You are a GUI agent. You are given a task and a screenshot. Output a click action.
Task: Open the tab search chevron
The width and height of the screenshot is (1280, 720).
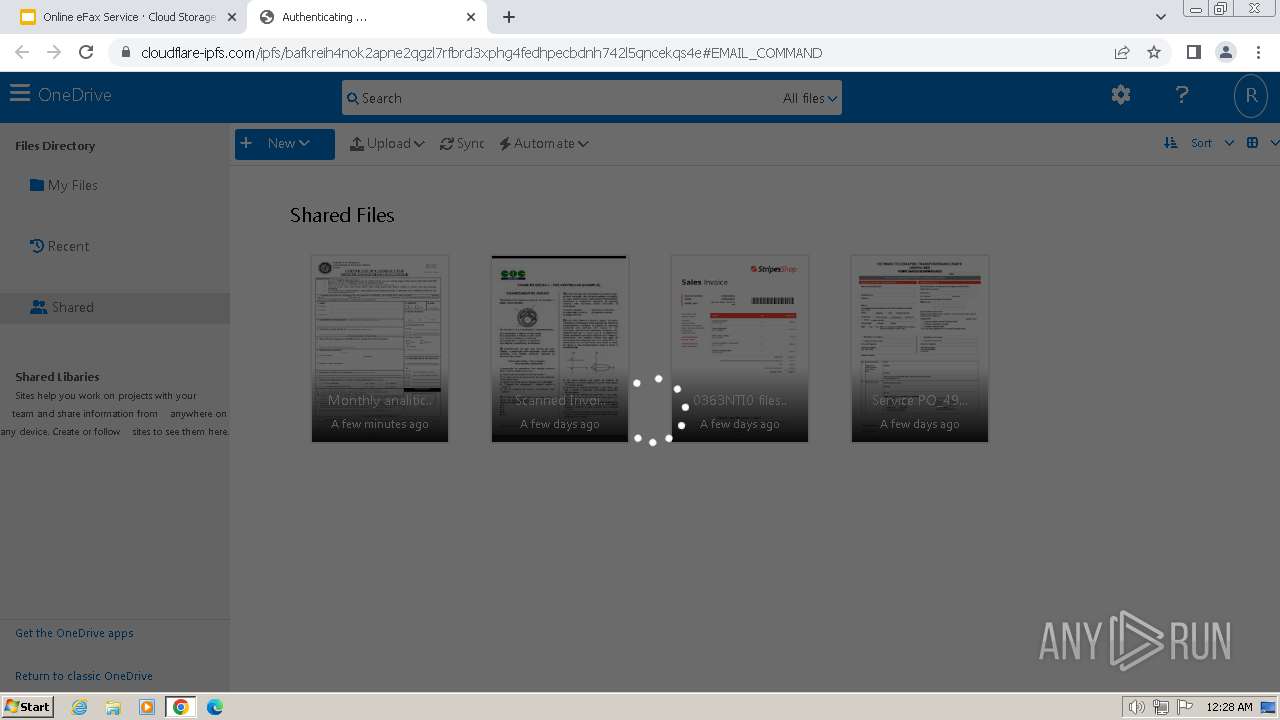1160,17
